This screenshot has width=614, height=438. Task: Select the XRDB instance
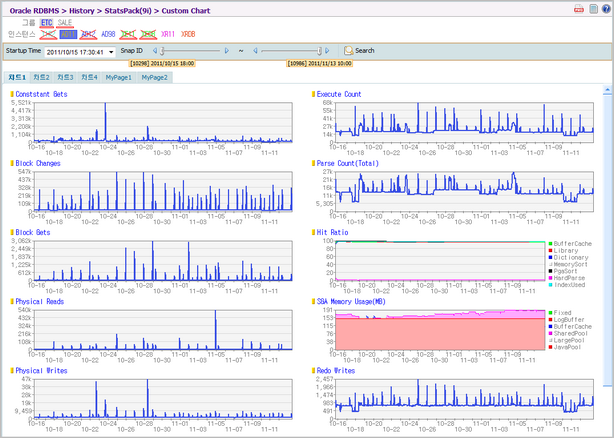(x=188, y=33)
